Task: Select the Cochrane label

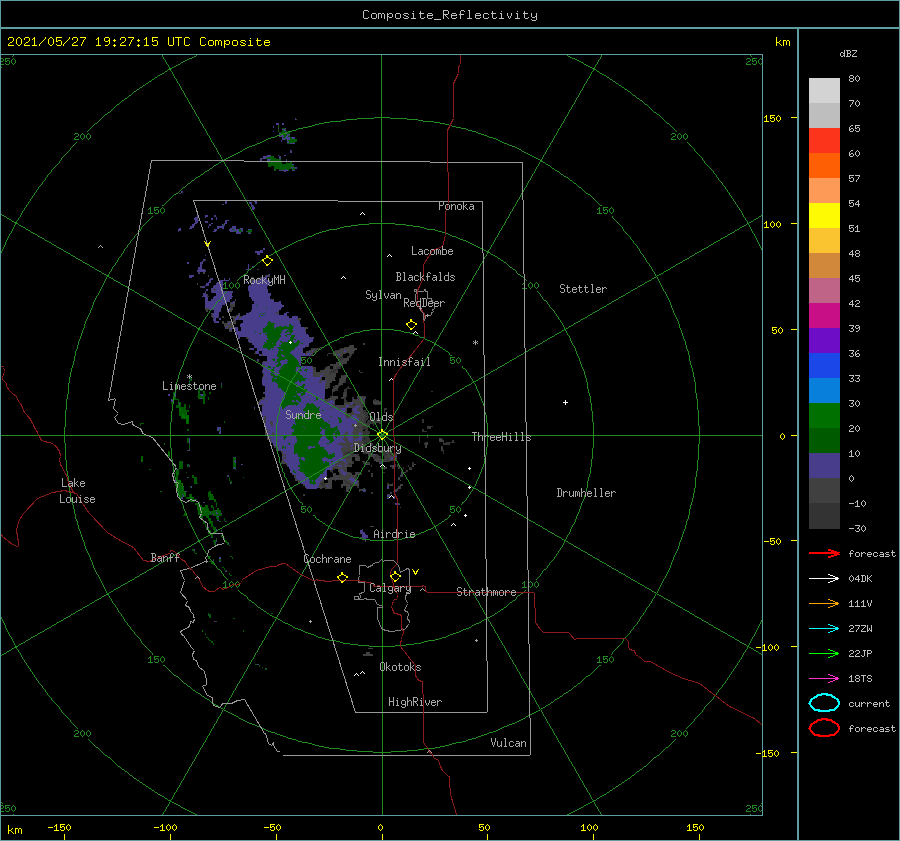Action: coord(327,559)
